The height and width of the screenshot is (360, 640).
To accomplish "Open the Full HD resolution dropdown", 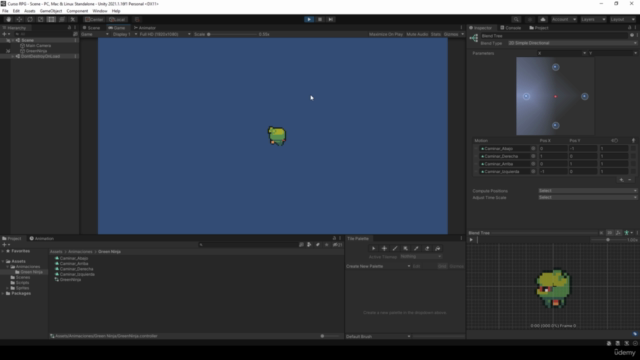I will (x=165, y=34).
